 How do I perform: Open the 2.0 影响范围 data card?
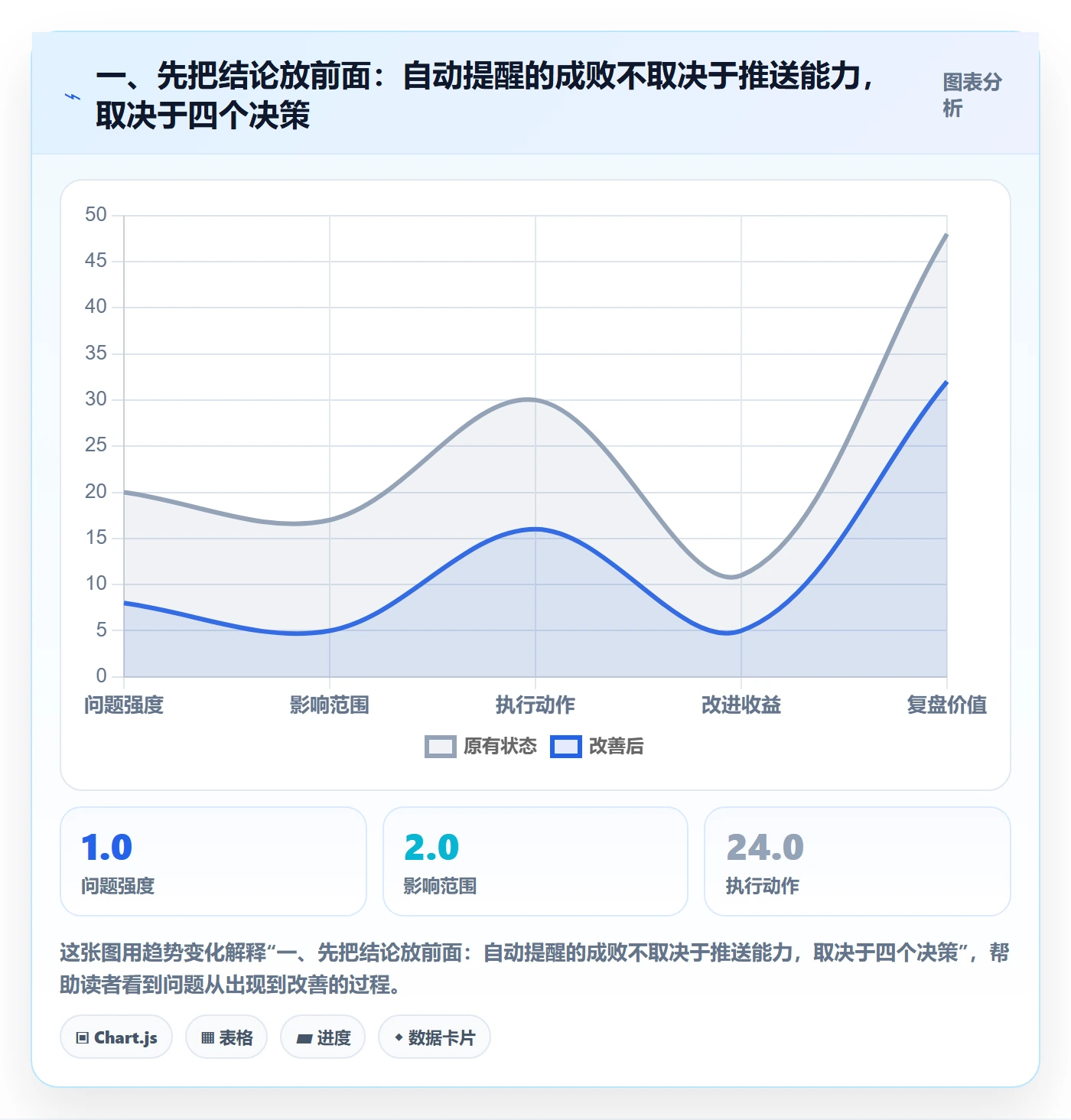(x=535, y=861)
